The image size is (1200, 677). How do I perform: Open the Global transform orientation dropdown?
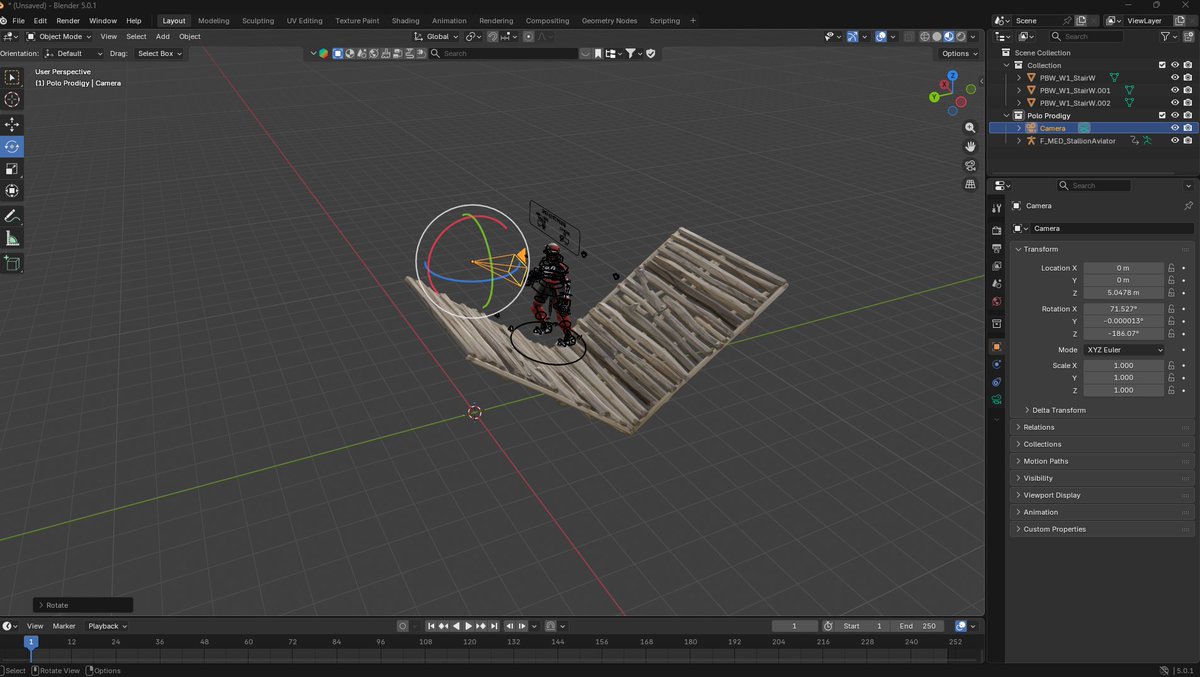(x=437, y=36)
